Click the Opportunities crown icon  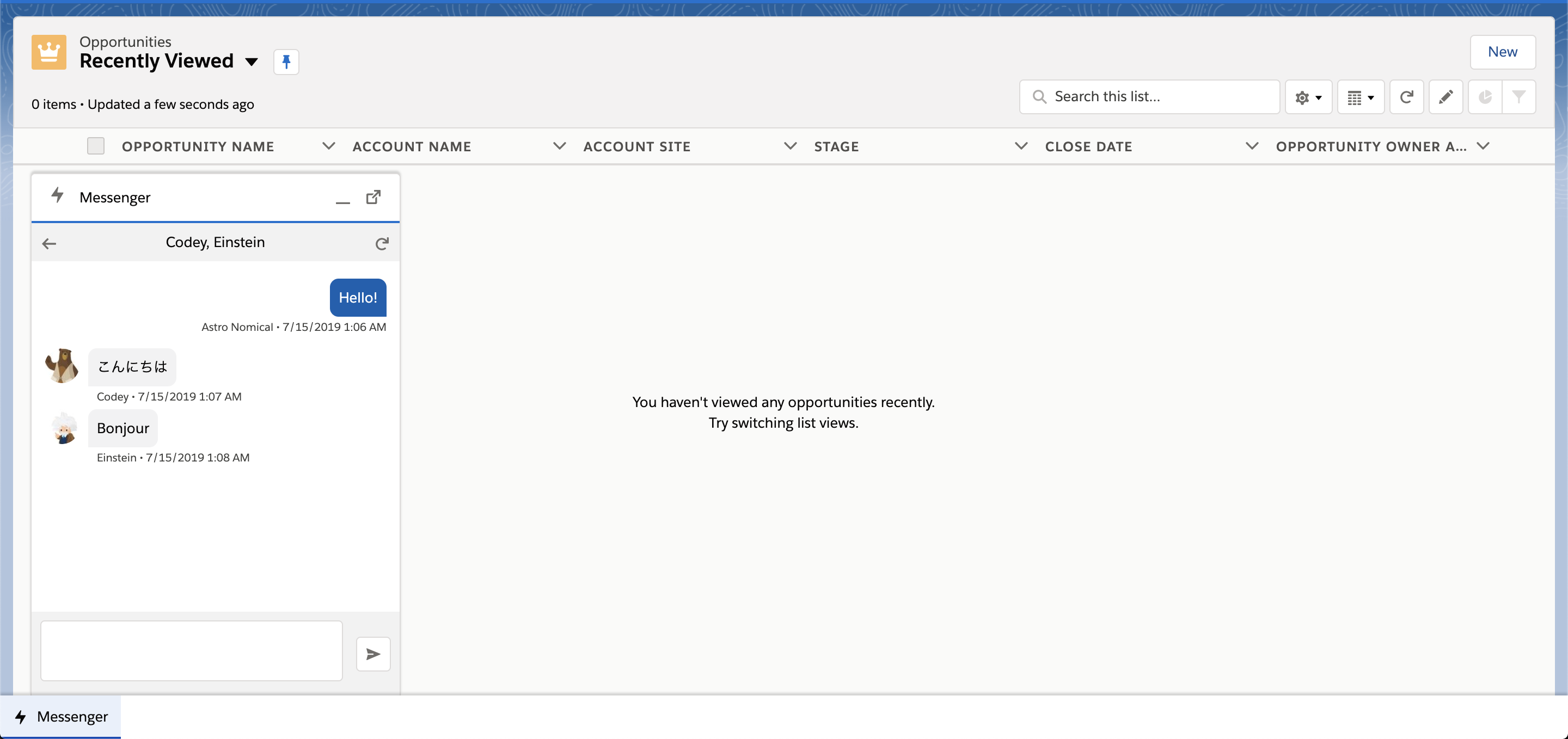point(48,52)
